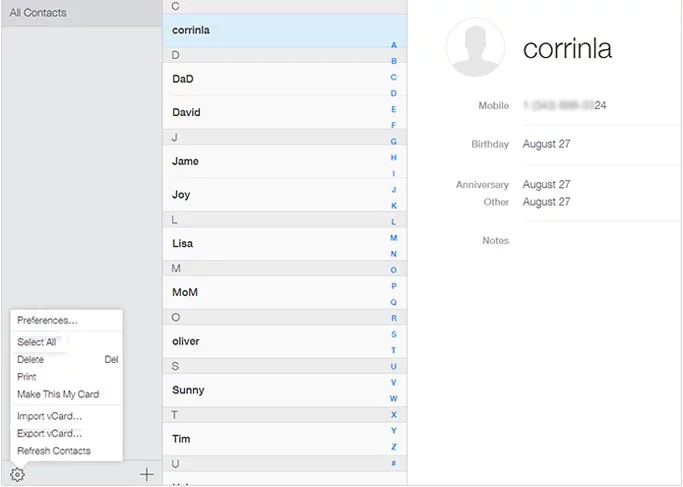Select Make This My Card

pyautogui.click(x=58, y=394)
